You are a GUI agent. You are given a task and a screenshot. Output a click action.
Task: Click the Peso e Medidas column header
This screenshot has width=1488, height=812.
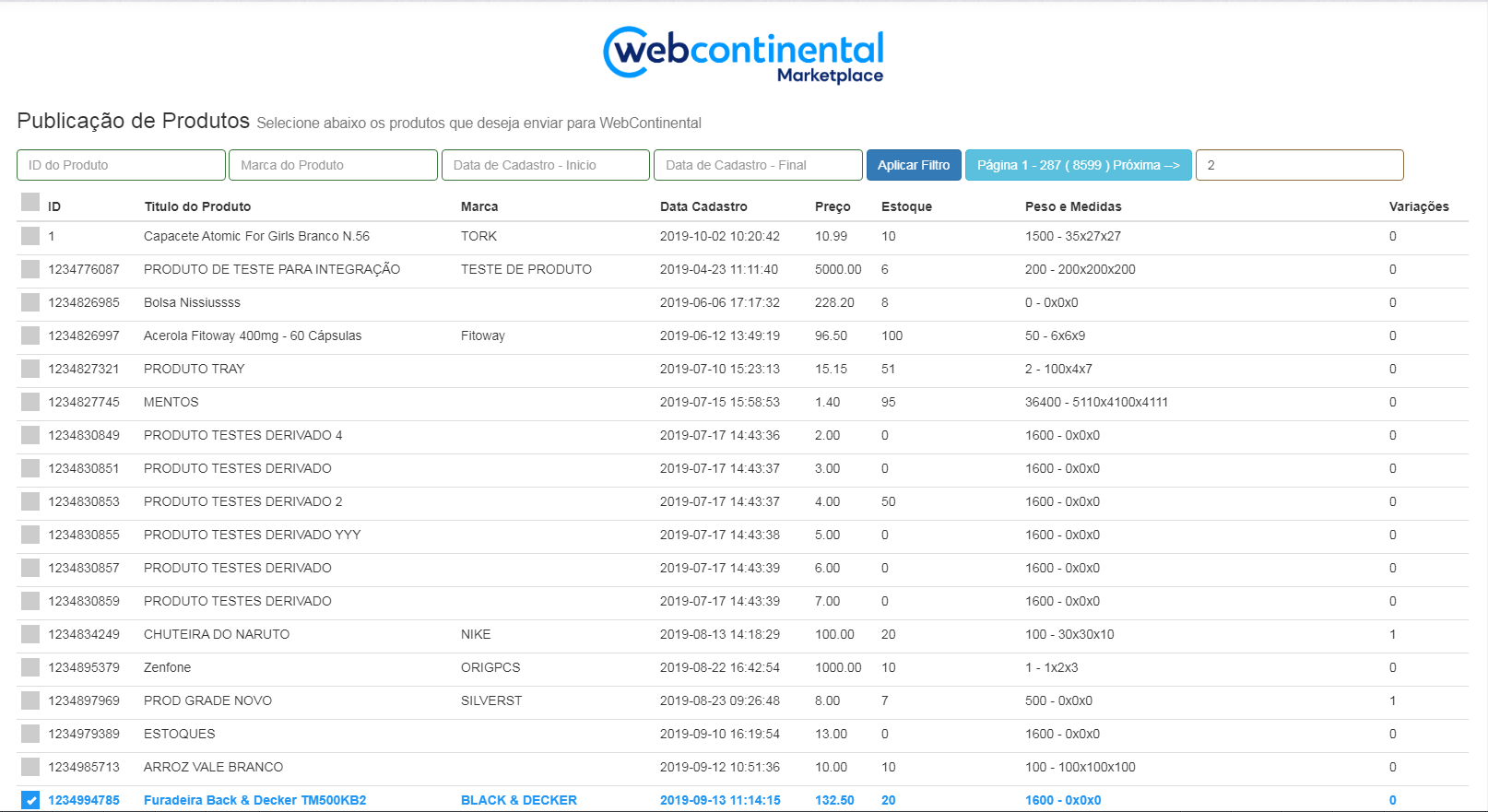coord(1073,206)
